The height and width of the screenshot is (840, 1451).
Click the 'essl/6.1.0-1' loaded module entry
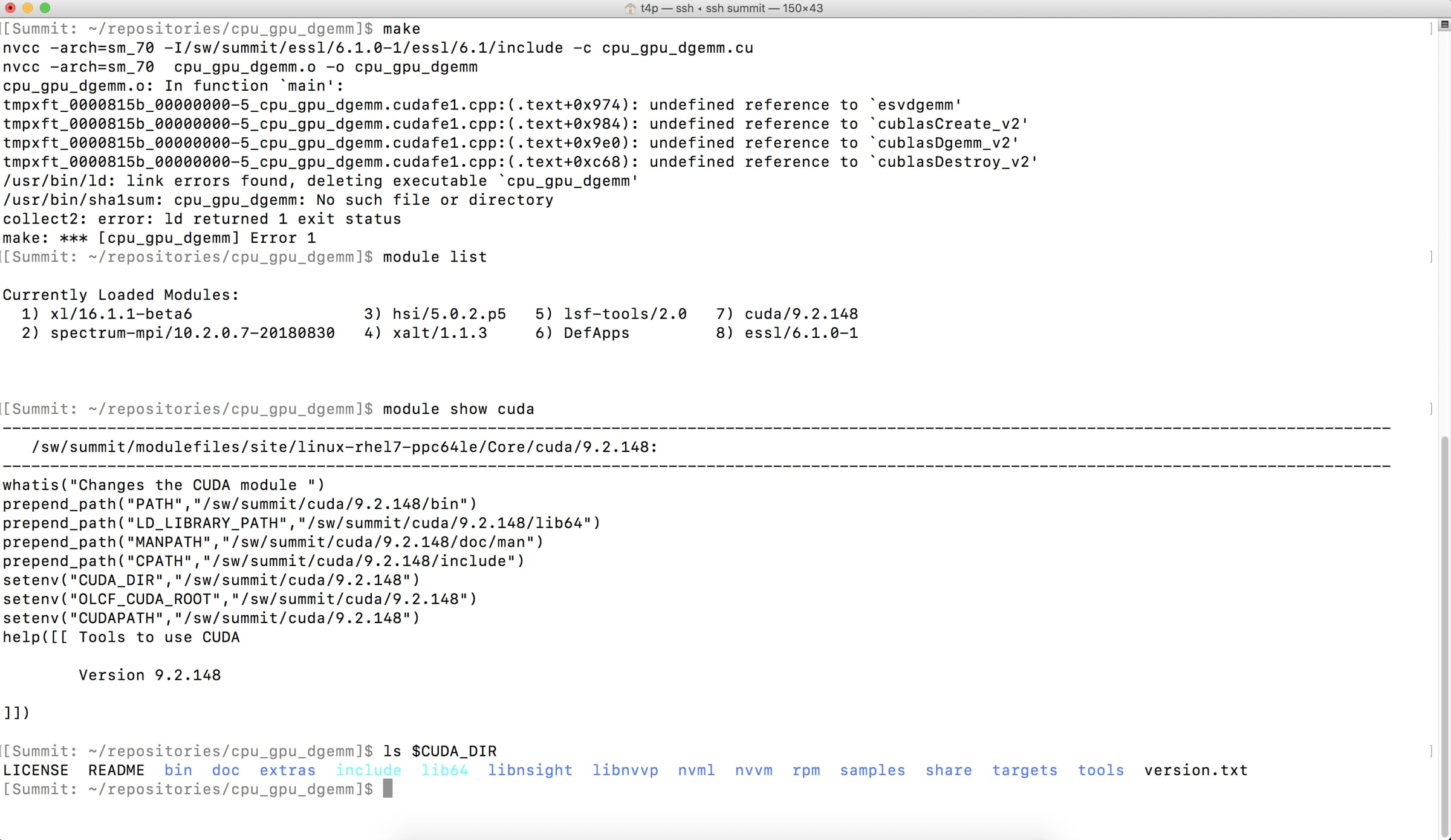click(x=800, y=333)
